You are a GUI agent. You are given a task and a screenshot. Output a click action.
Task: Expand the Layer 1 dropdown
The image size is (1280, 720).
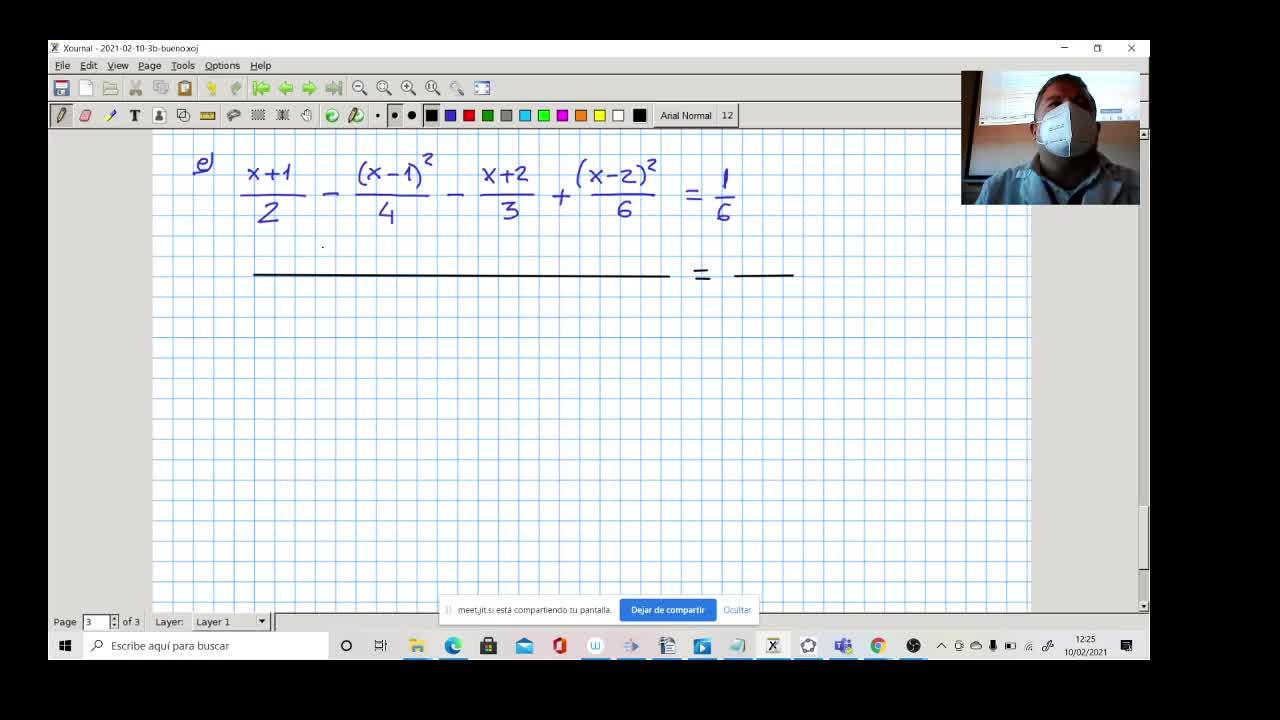[x=231, y=622]
